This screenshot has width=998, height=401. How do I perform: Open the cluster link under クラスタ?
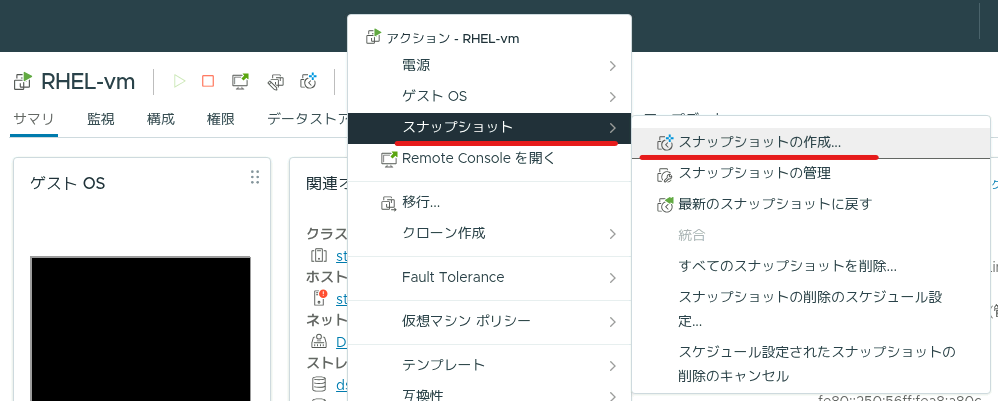click(x=342, y=257)
